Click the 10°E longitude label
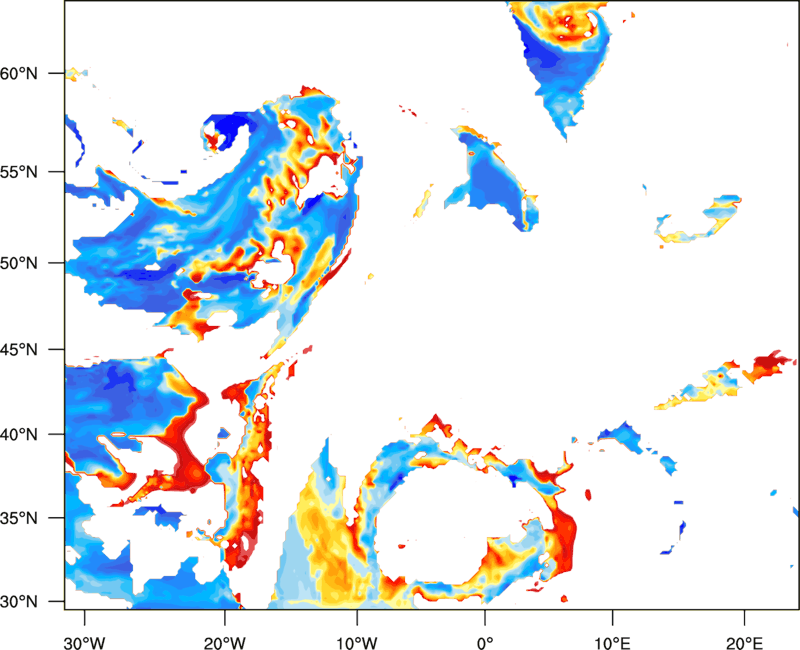 click(x=612, y=643)
